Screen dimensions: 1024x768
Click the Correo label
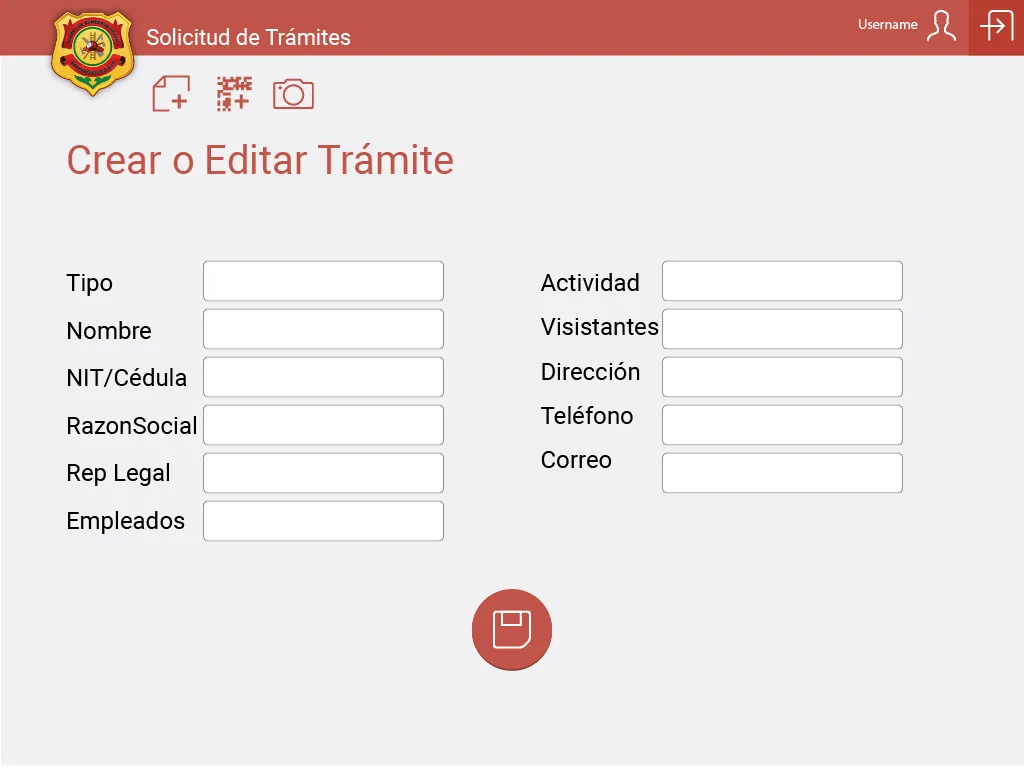tap(576, 460)
